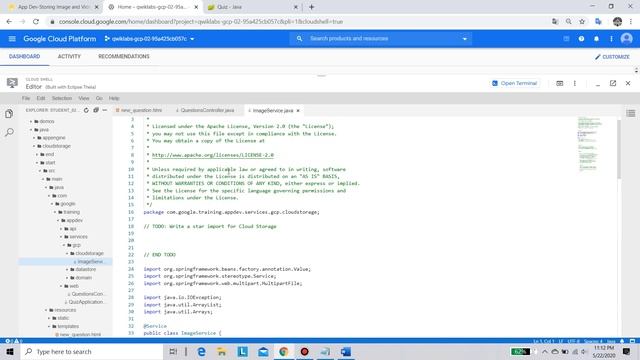Open the Windows Start menu
640x360 pixels.
coord(10,351)
